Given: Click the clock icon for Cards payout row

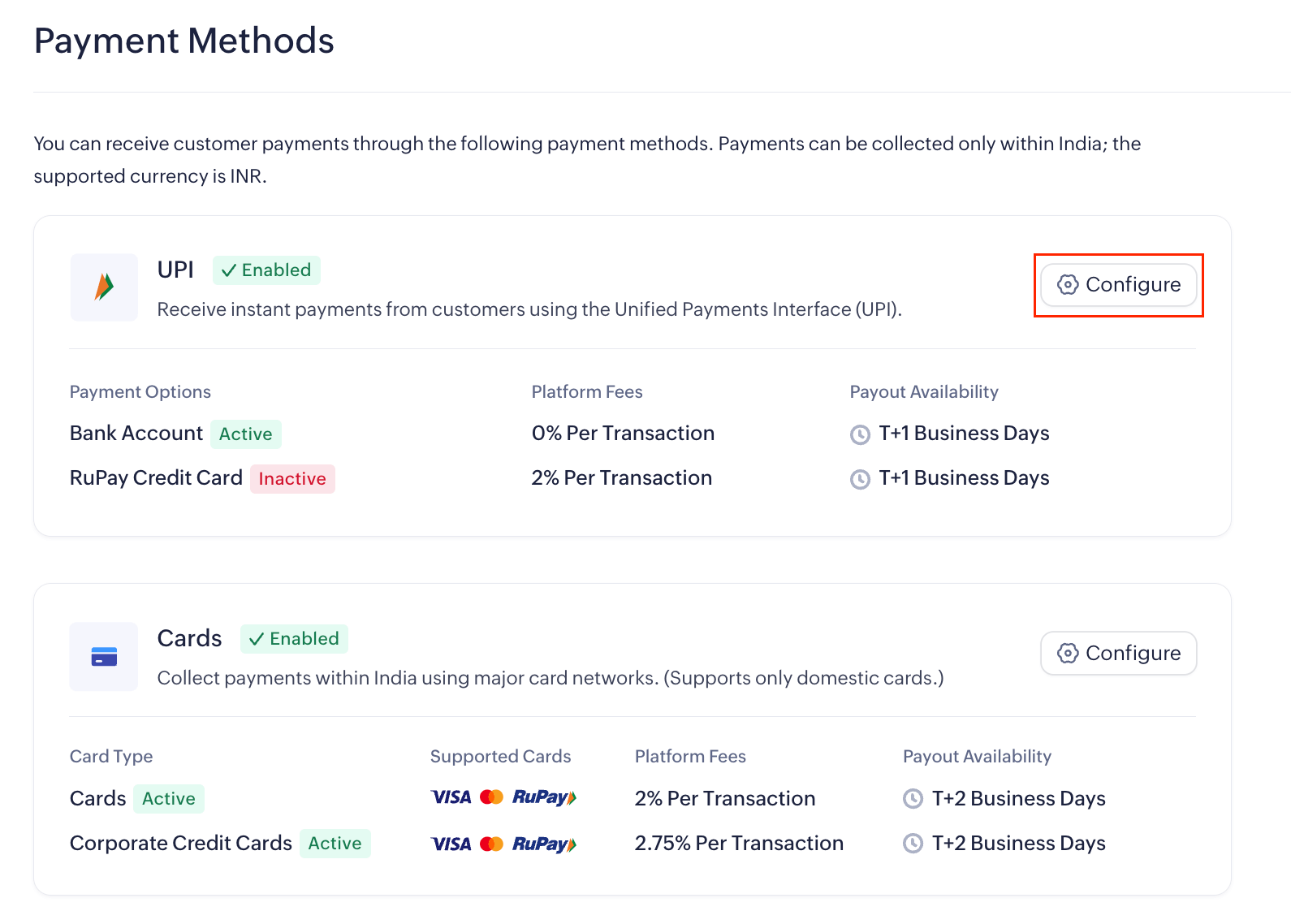Looking at the screenshot, I should (913, 799).
